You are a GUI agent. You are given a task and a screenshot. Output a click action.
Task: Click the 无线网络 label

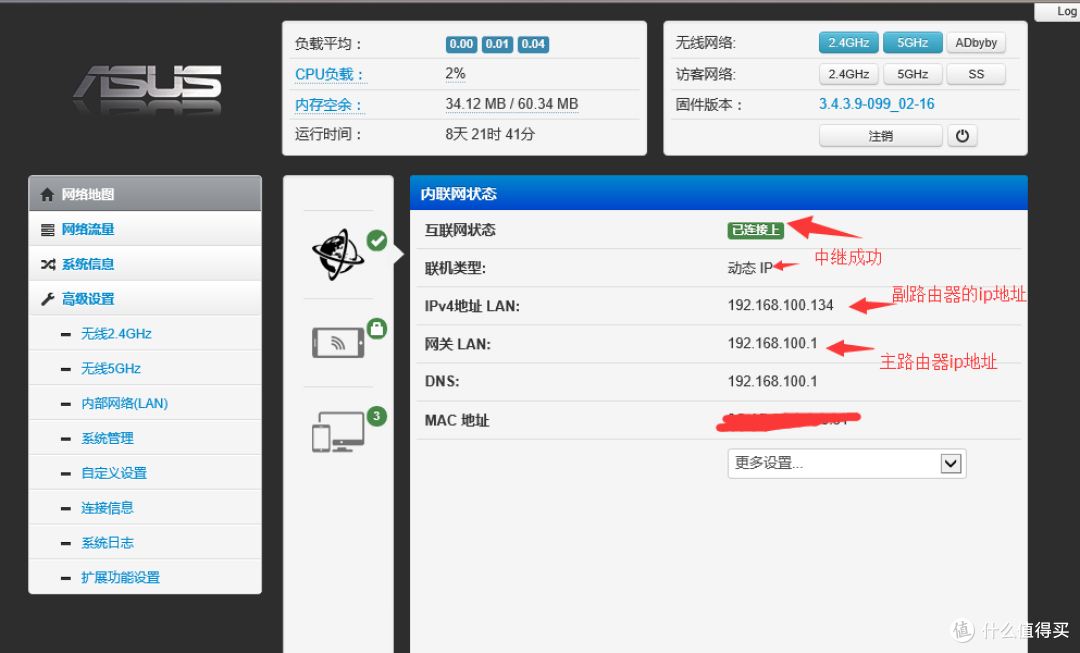coord(705,43)
